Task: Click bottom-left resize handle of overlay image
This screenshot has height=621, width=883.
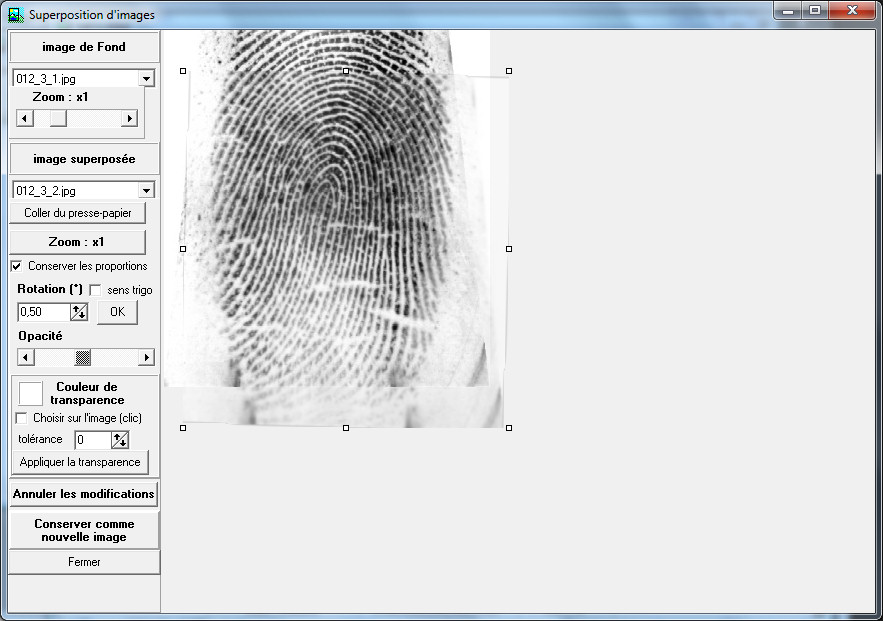Action: pos(183,428)
